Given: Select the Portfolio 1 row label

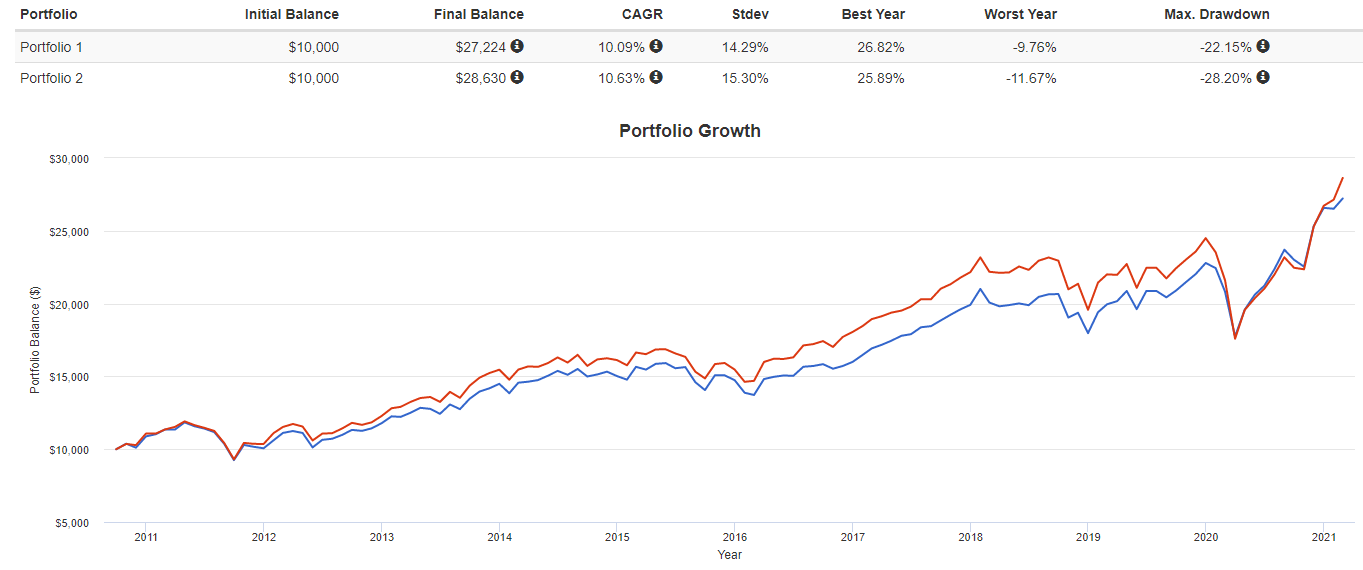Looking at the screenshot, I should (52, 47).
